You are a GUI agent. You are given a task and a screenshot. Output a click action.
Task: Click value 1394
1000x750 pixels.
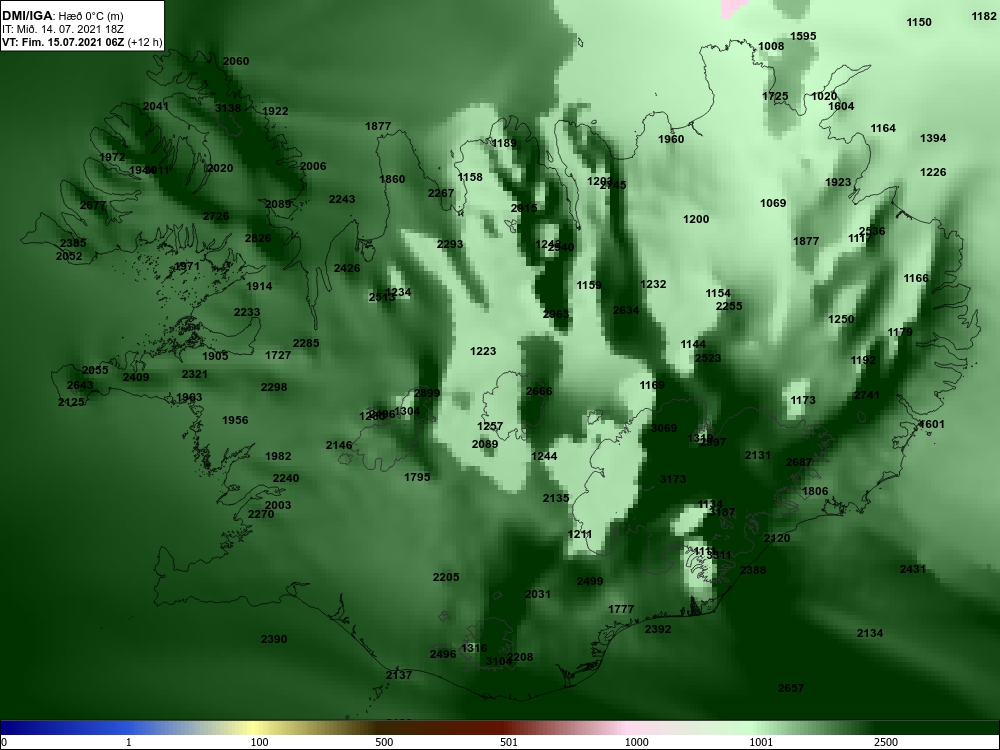(x=933, y=138)
